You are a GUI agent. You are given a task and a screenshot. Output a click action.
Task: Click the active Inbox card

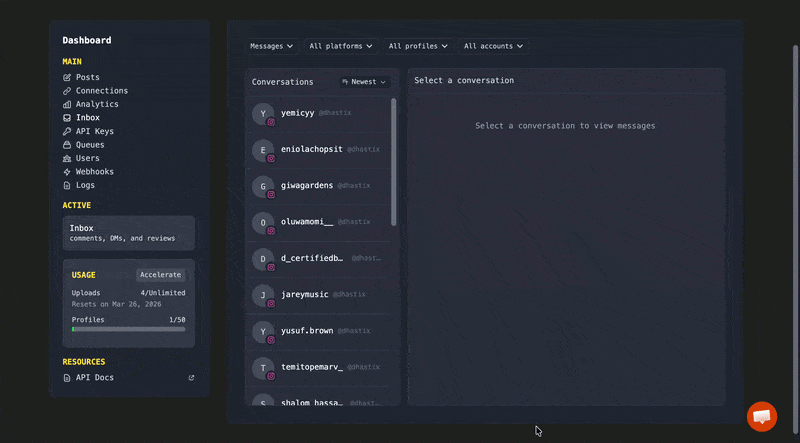point(129,233)
